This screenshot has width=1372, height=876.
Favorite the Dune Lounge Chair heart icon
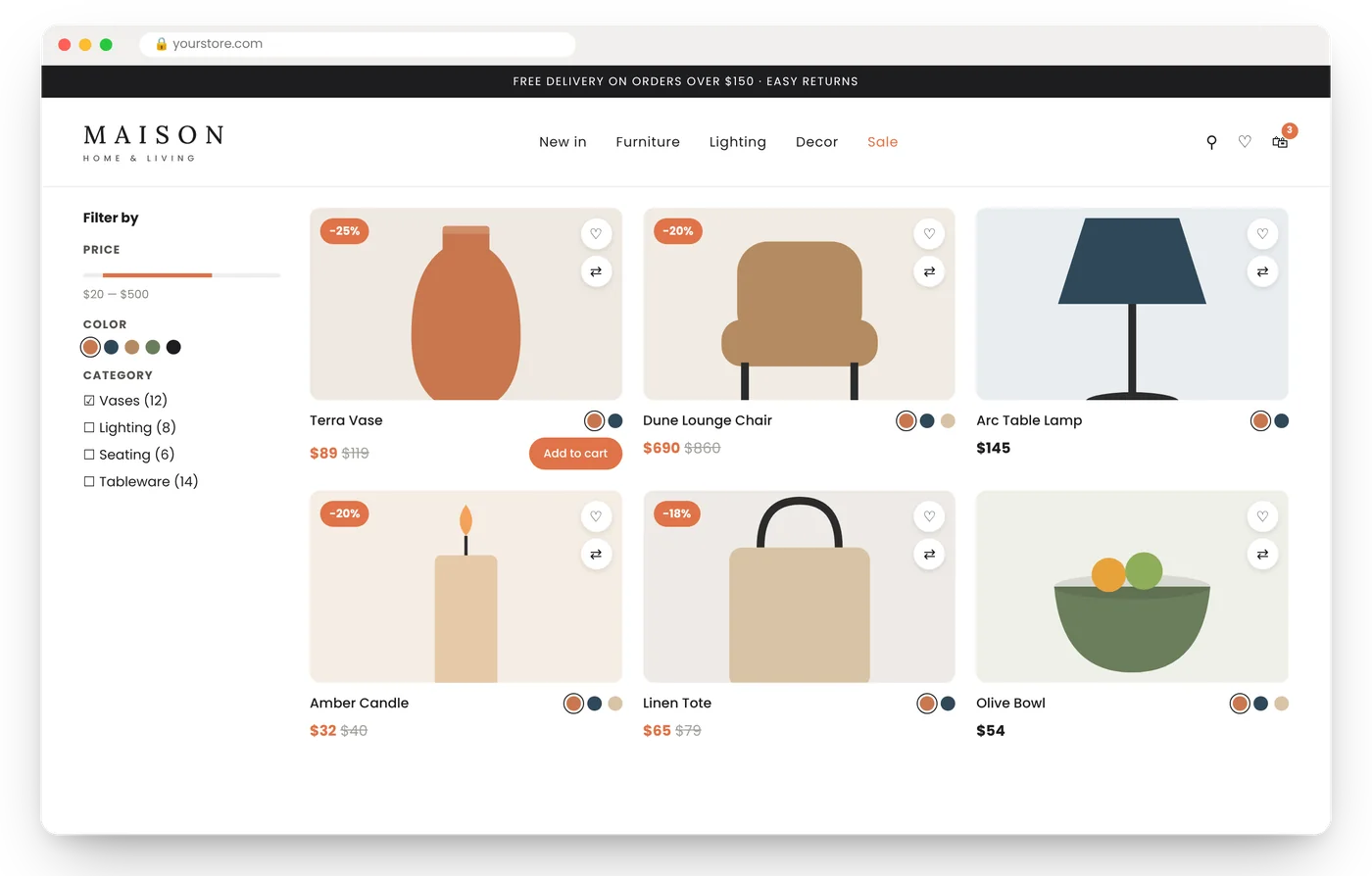click(x=929, y=233)
